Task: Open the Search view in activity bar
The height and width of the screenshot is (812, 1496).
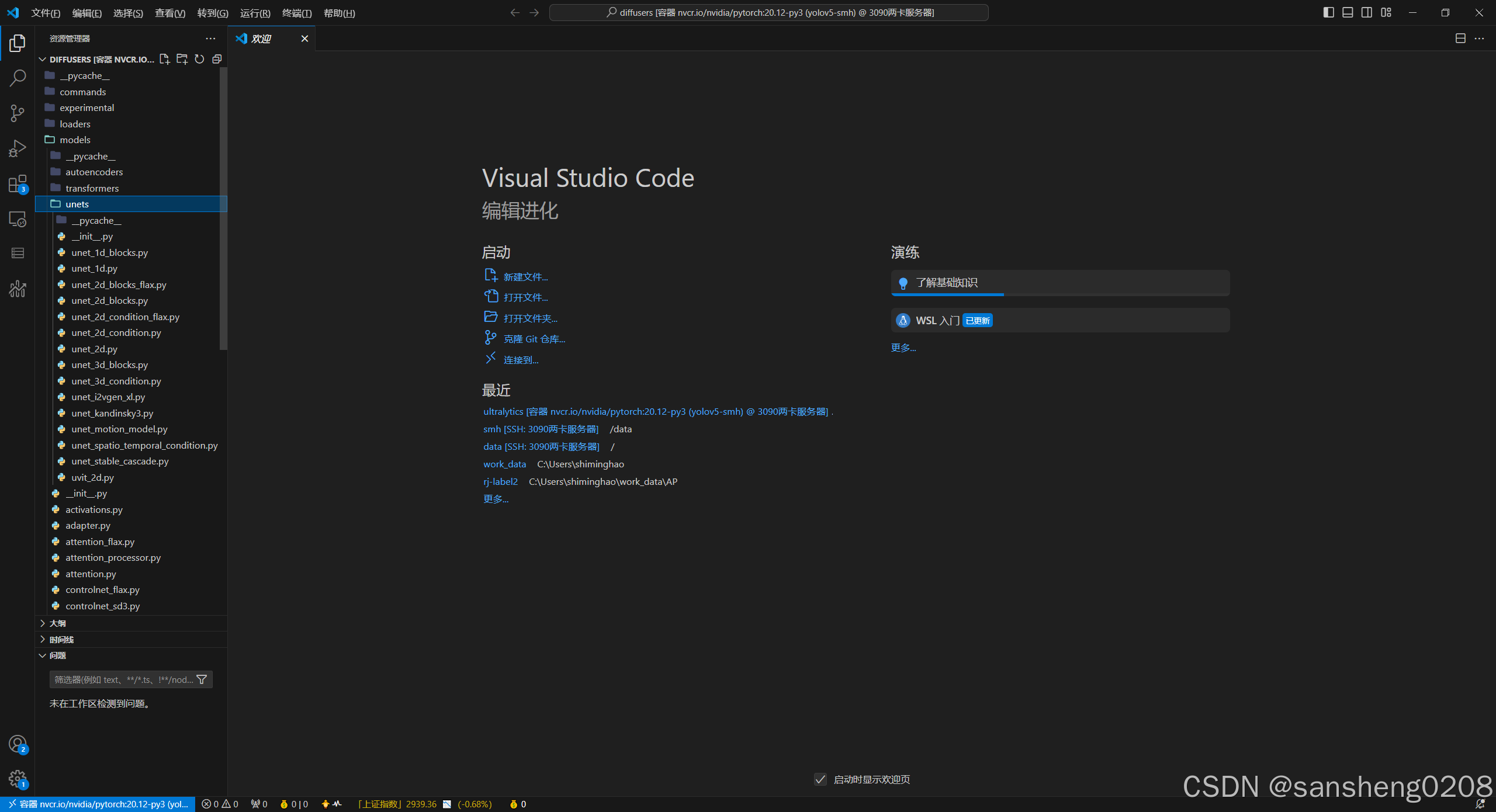Action: [x=18, y=78]
